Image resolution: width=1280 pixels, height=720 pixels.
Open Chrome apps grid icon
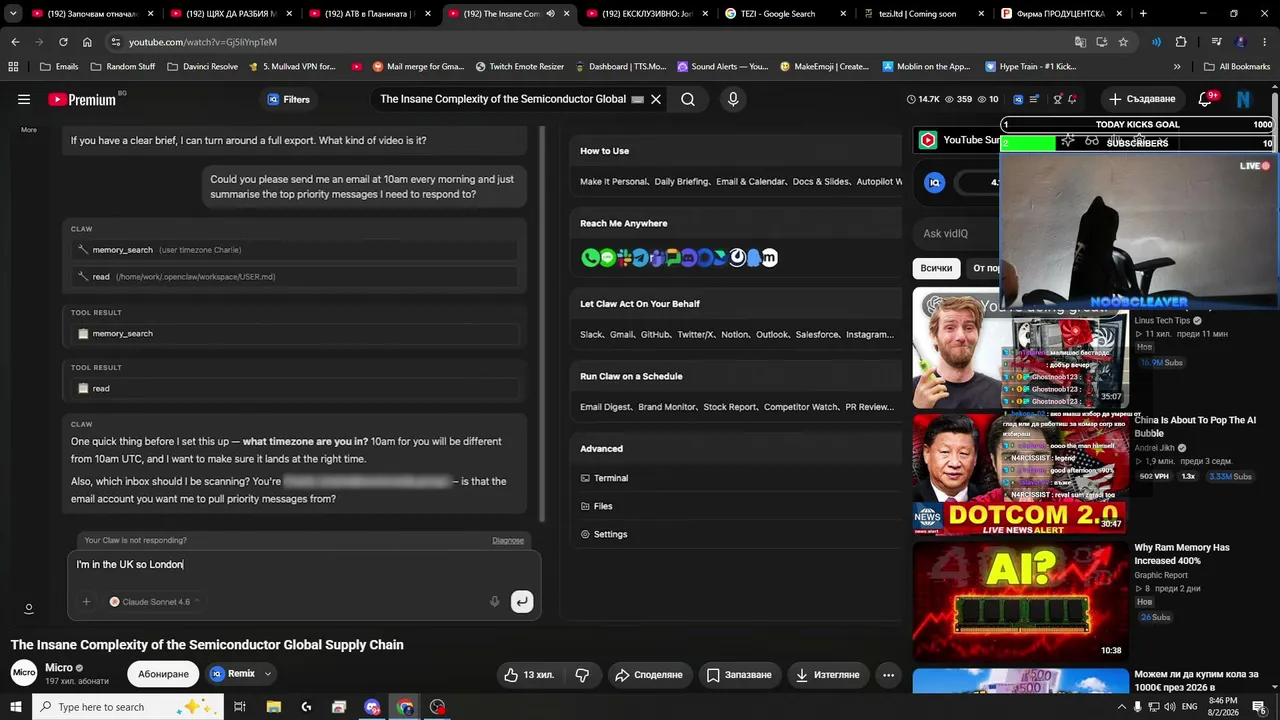(13, 67)
